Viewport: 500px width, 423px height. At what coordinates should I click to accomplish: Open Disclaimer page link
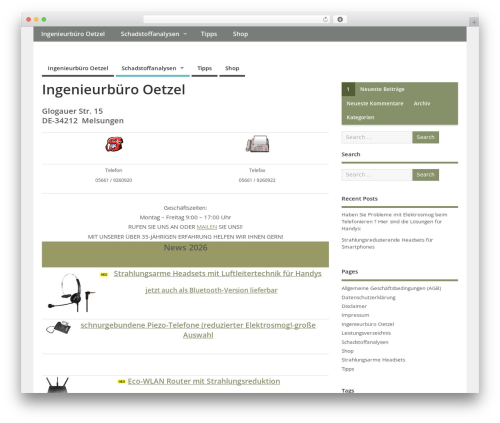coord(354,306)
